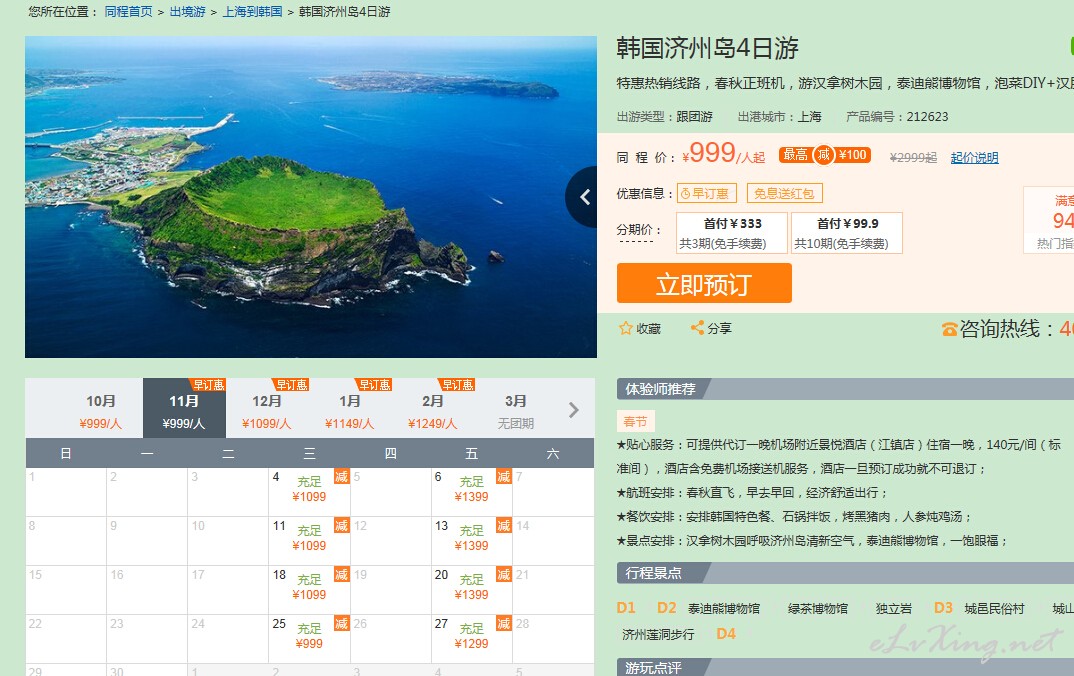Open the 同程首页 breadcrumb link
This screenshot has width=1074, height=676.
pyautogui.click(x=129, y=12)
